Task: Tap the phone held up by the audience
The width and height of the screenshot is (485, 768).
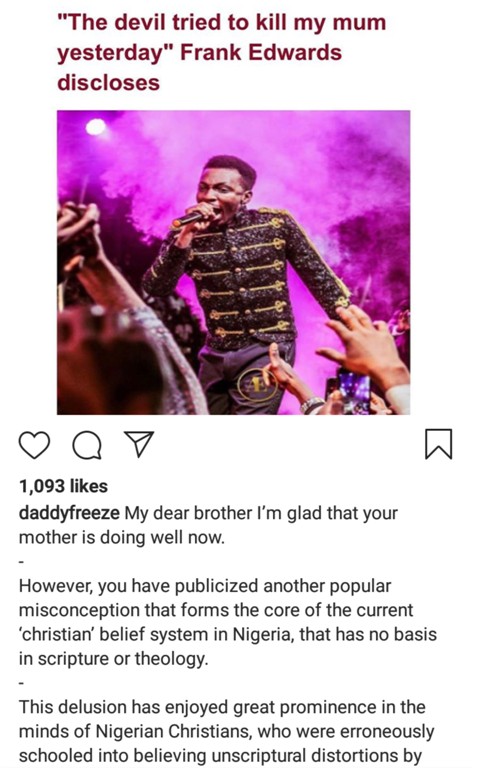Action: point(354,391)
